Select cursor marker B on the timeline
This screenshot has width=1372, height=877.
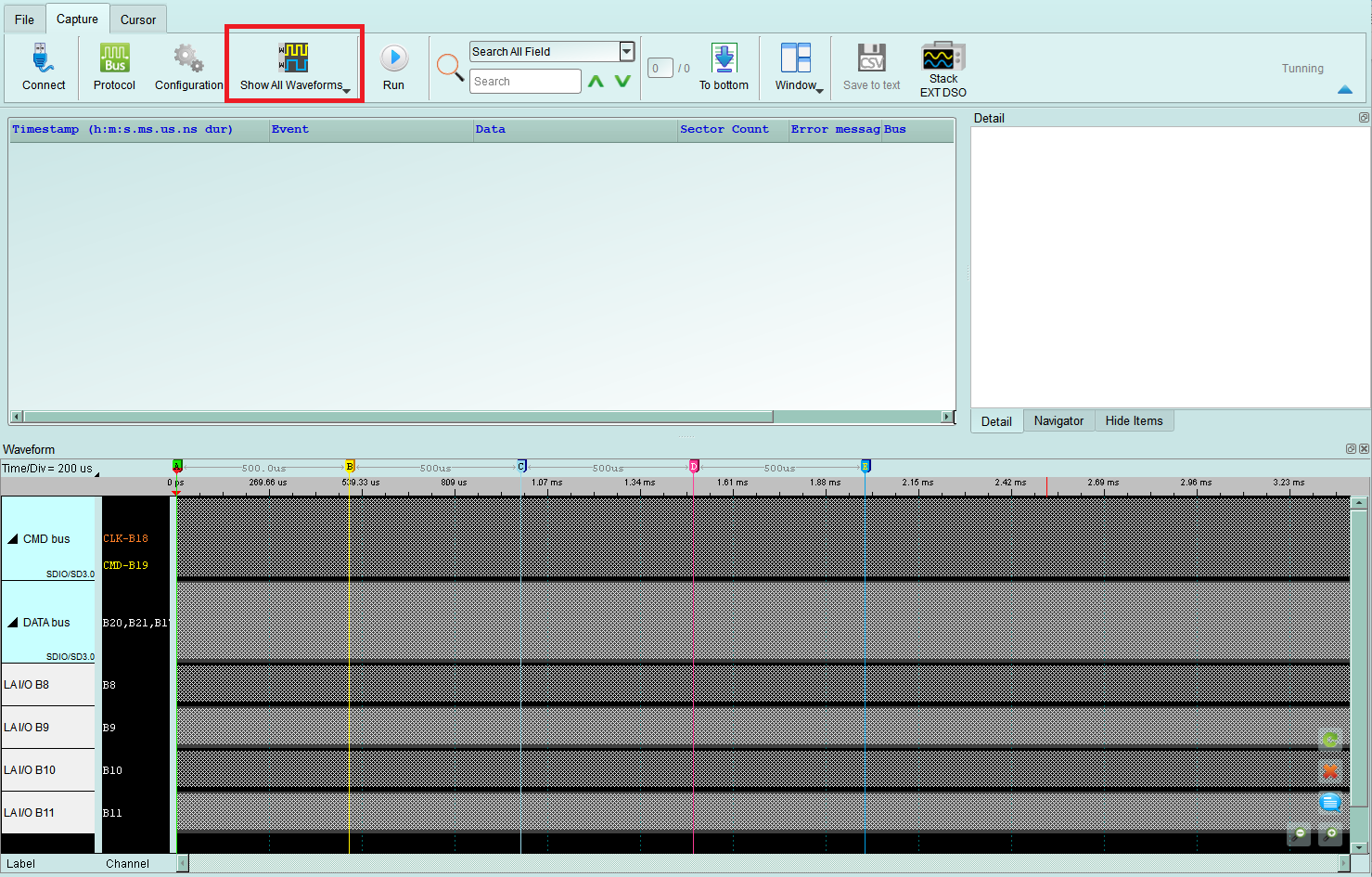tap(350, 466)
